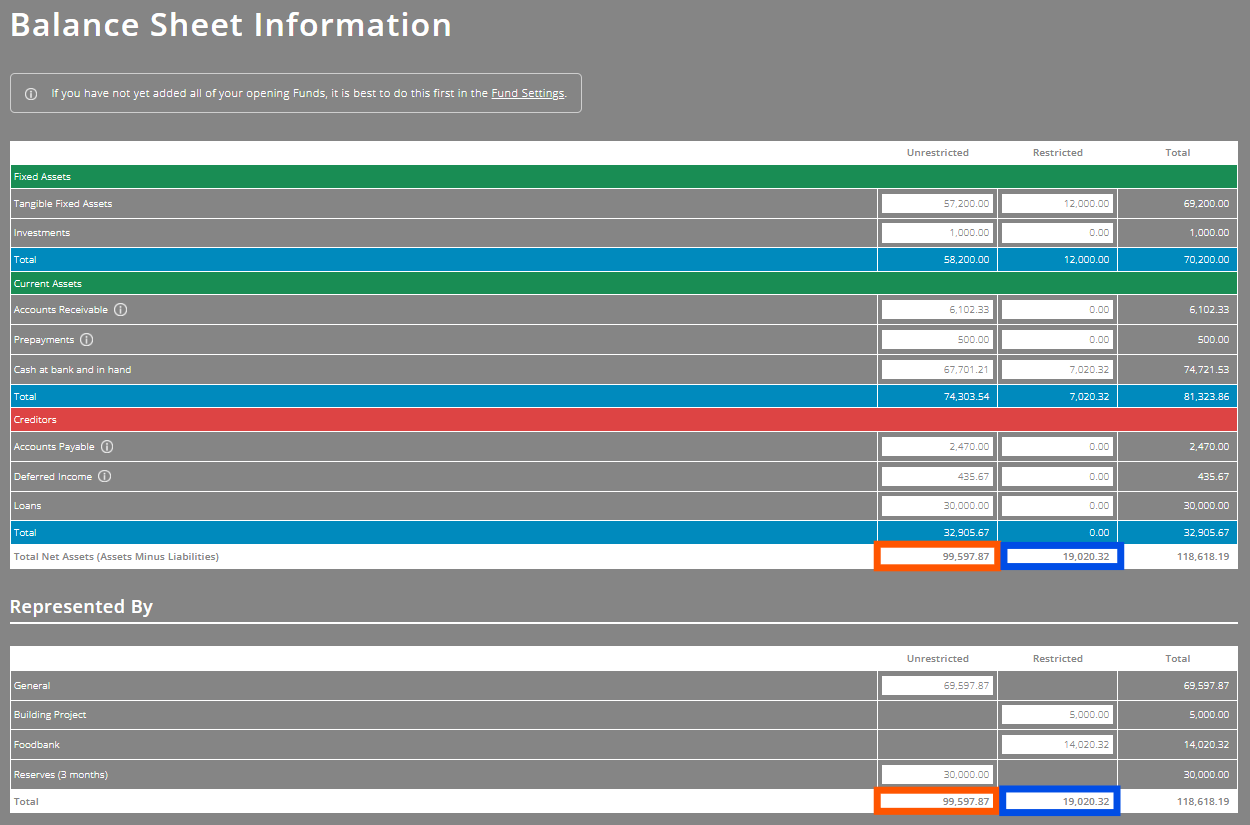Open the Fund Settings link
1250x825 pixels.
(528, 93)
